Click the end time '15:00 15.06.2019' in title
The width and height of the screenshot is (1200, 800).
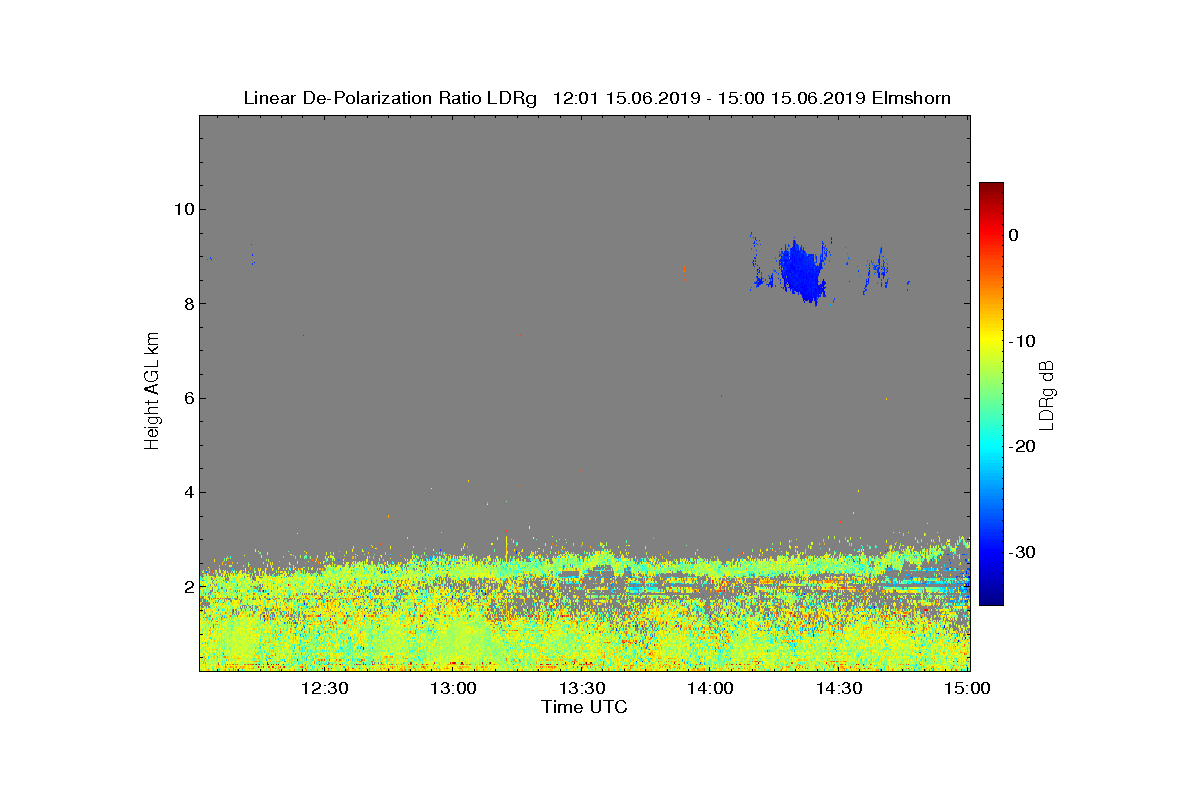pyautogui.click(x=790, y=98)
